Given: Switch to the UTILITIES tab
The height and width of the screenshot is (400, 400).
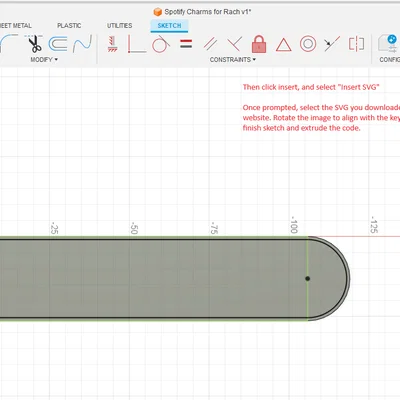Looking at the screenshot, I should click(x=119, y=26).
